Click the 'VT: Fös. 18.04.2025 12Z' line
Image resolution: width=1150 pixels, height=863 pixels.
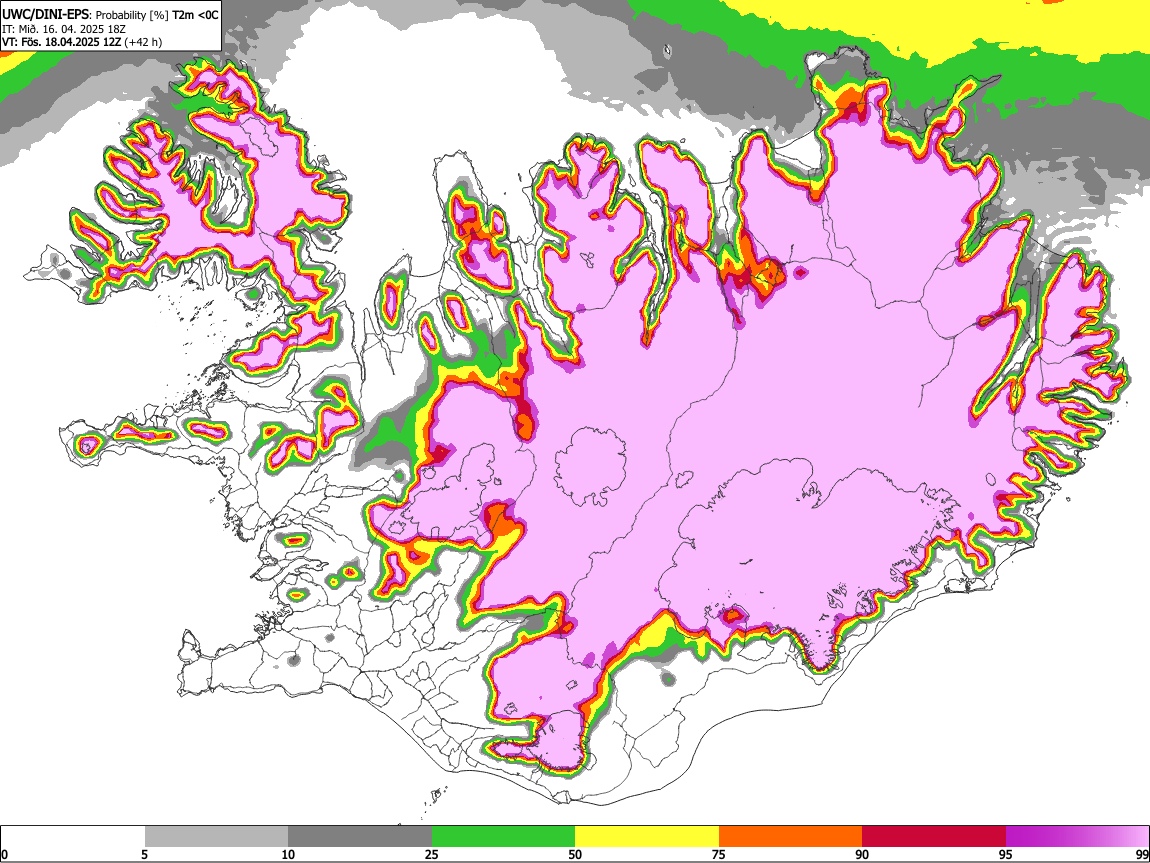[62, 42]
